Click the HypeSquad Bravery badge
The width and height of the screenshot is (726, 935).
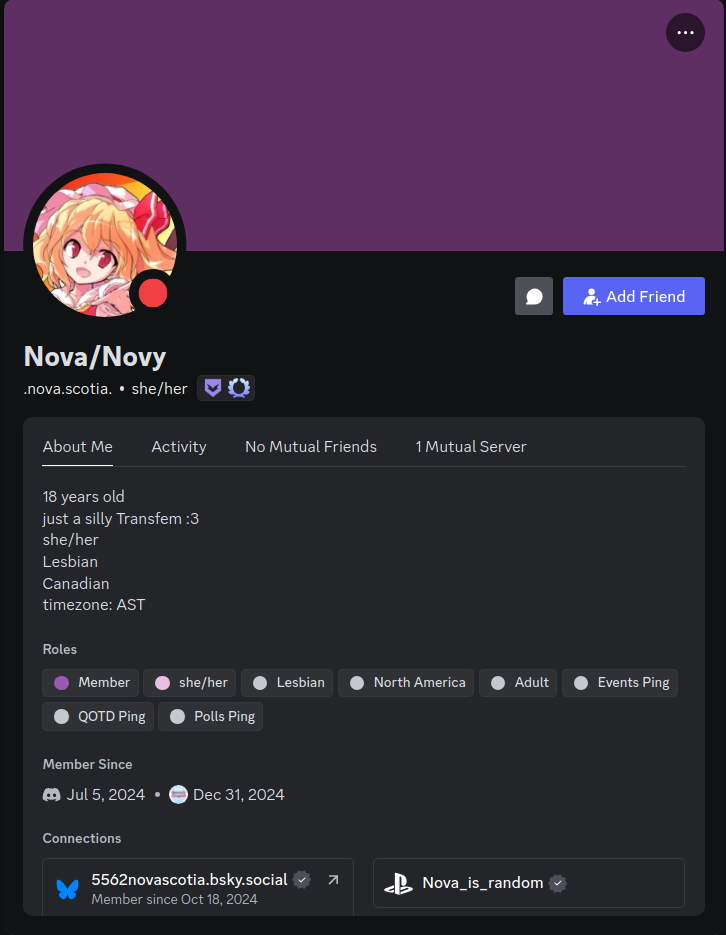coord(213,388)
